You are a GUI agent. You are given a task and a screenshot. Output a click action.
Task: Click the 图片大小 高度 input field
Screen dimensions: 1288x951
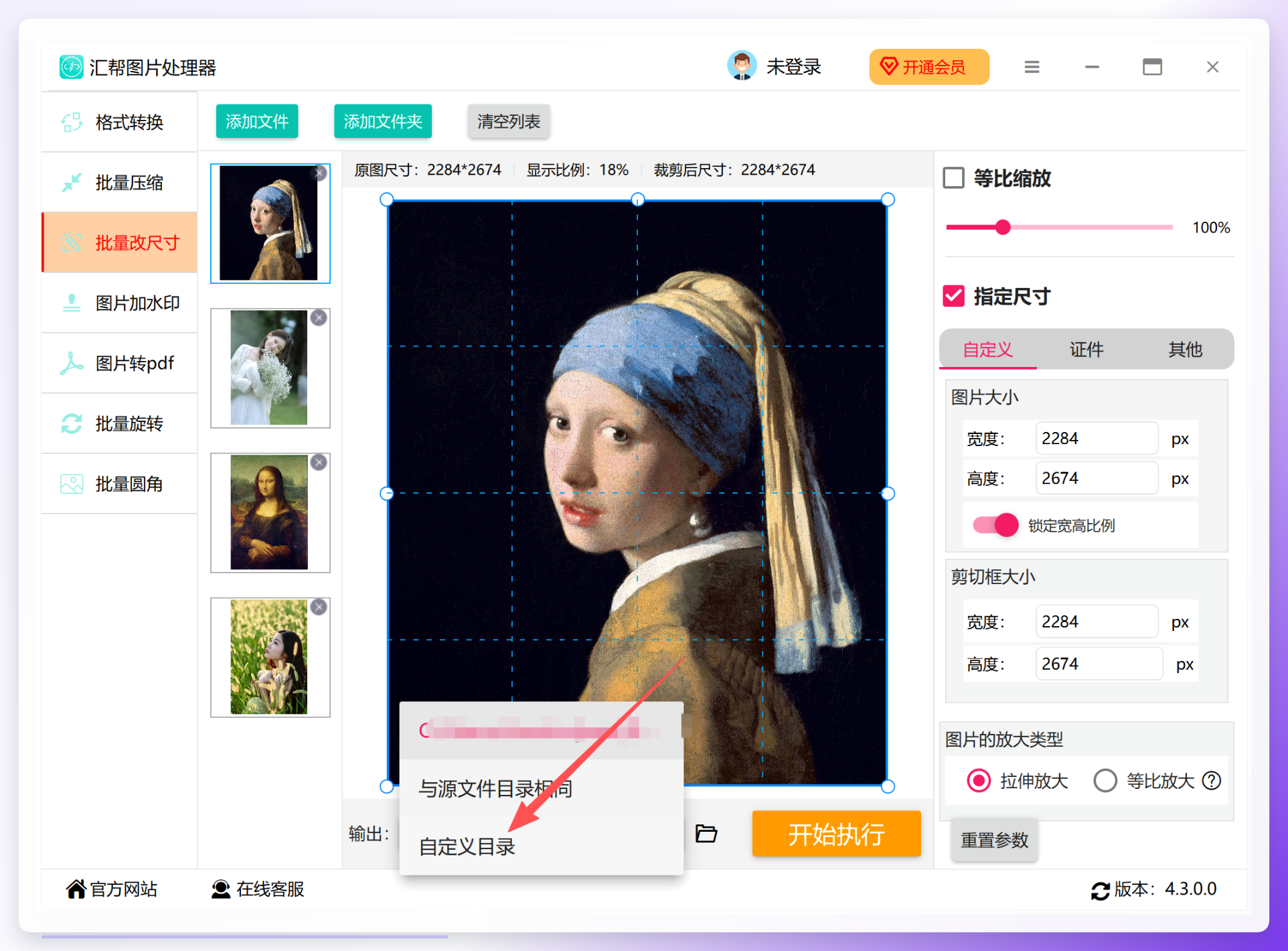pos(1097,478)
